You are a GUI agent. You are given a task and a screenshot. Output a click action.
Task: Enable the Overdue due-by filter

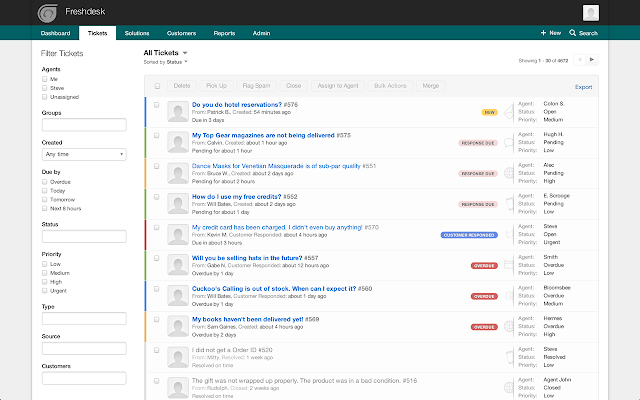click(44, 182)
